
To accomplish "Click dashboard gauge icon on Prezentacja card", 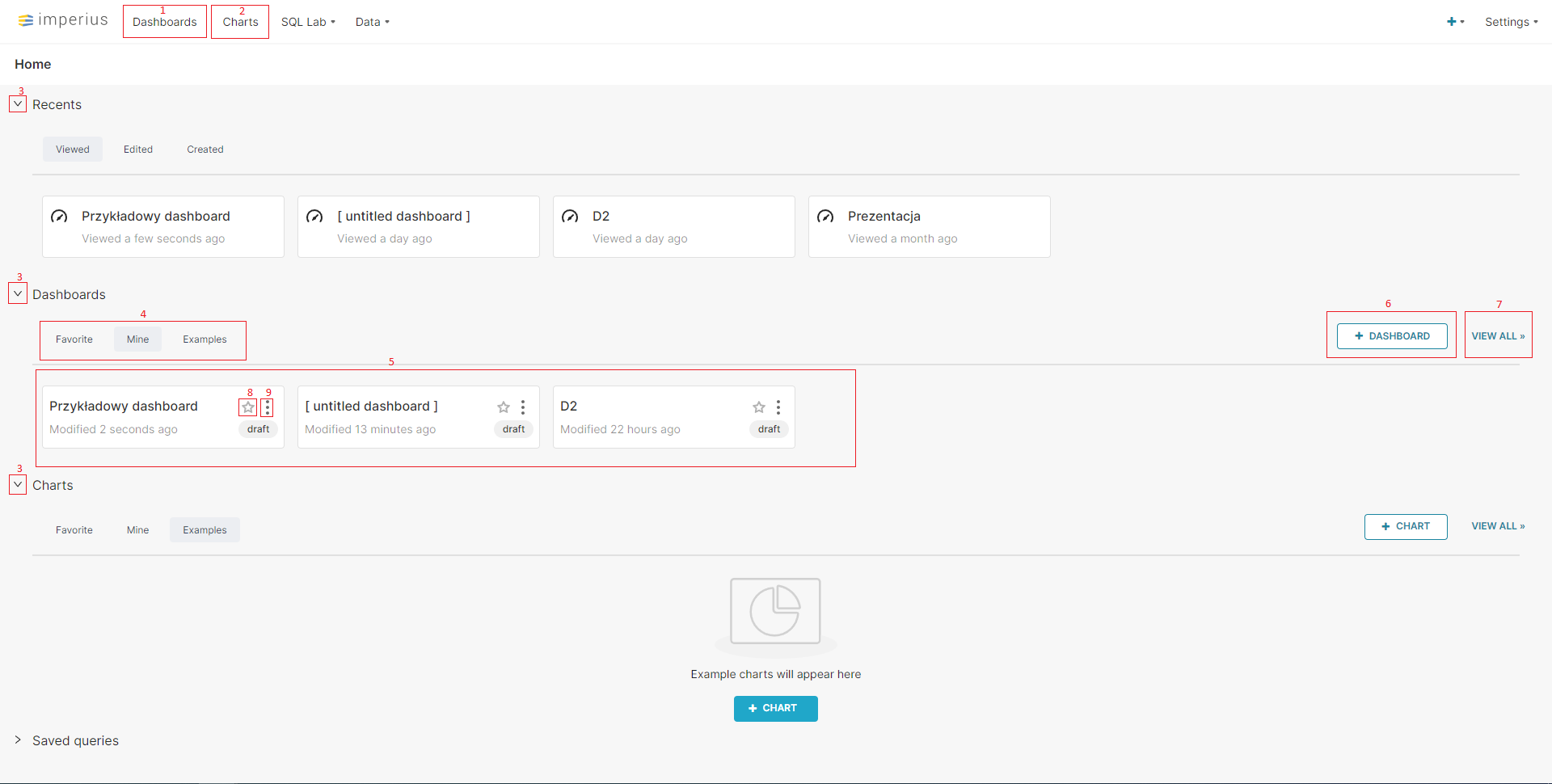I will (x=825, y=217).
